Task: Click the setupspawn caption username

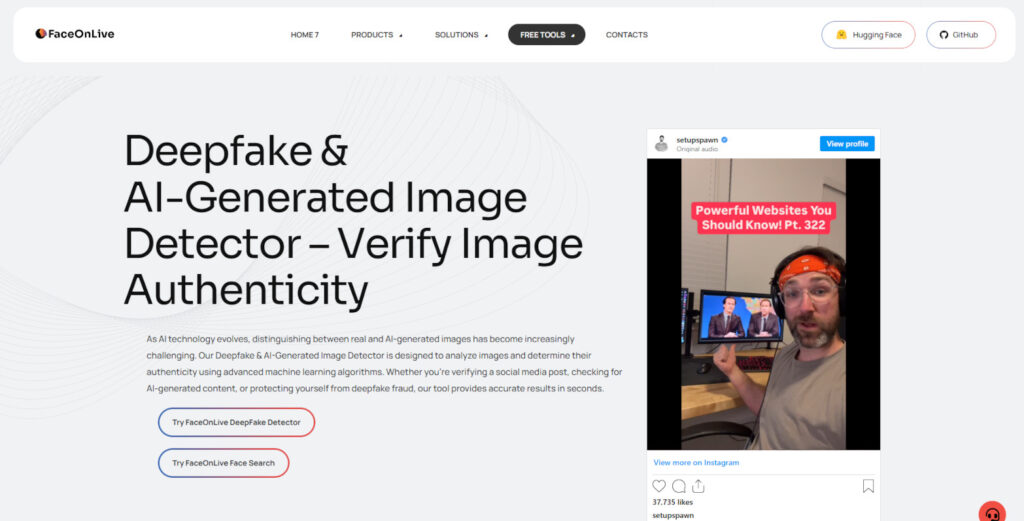Action: (x=673, y=515)
